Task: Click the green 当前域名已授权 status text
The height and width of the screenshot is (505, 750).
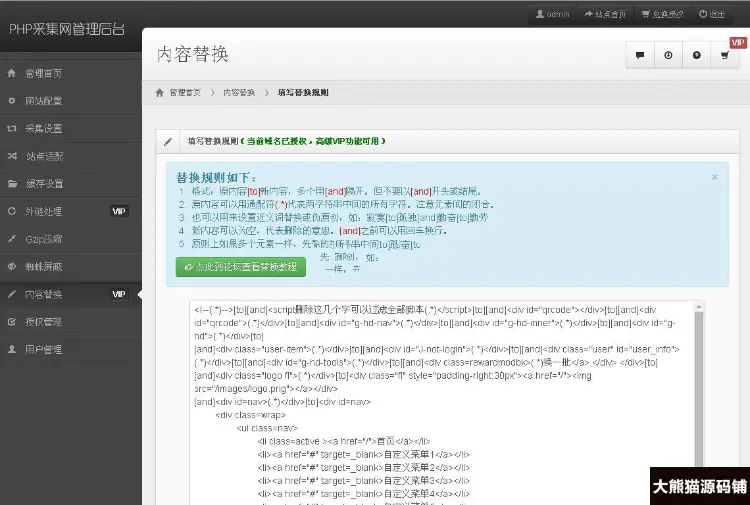Action: [313, 141]
